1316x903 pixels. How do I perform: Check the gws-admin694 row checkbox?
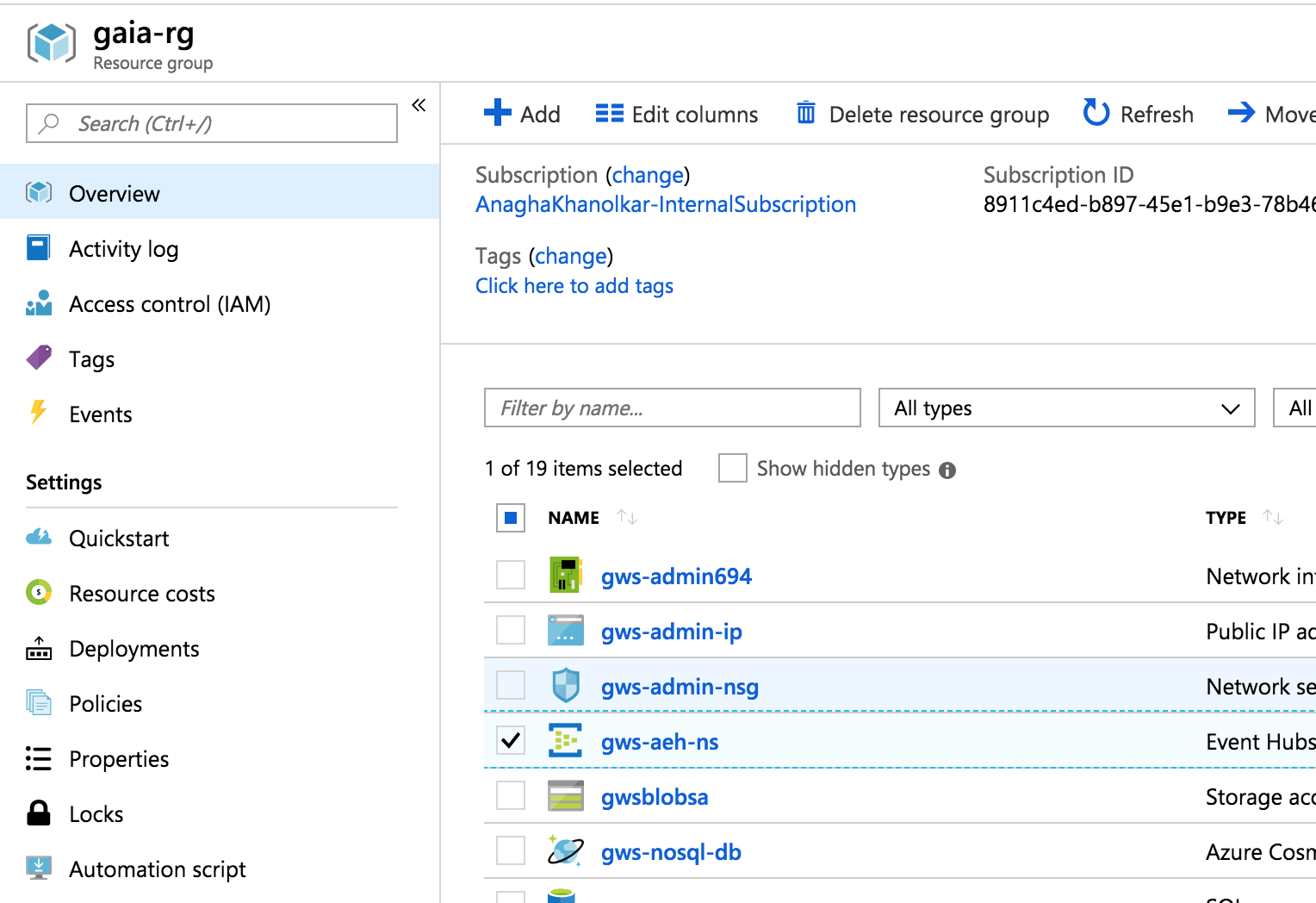[x=511, y=575]
